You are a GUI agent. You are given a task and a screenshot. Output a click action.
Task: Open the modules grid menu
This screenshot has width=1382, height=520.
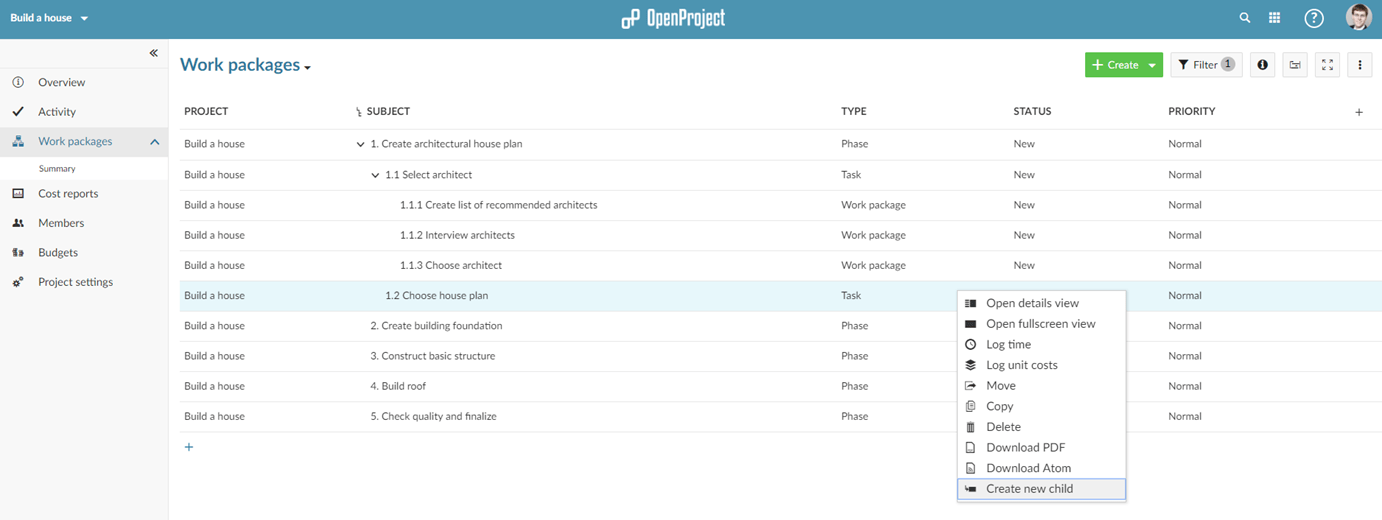tap(1274, 18)
